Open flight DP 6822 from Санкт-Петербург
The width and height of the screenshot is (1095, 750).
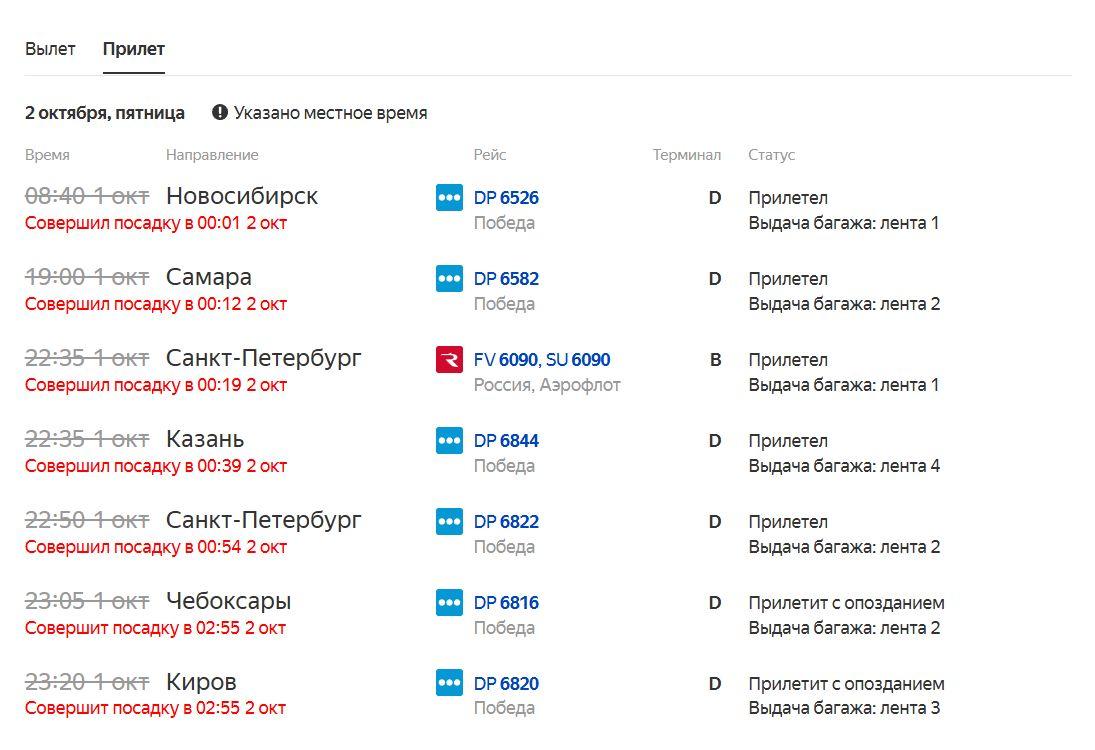(506, 522)
